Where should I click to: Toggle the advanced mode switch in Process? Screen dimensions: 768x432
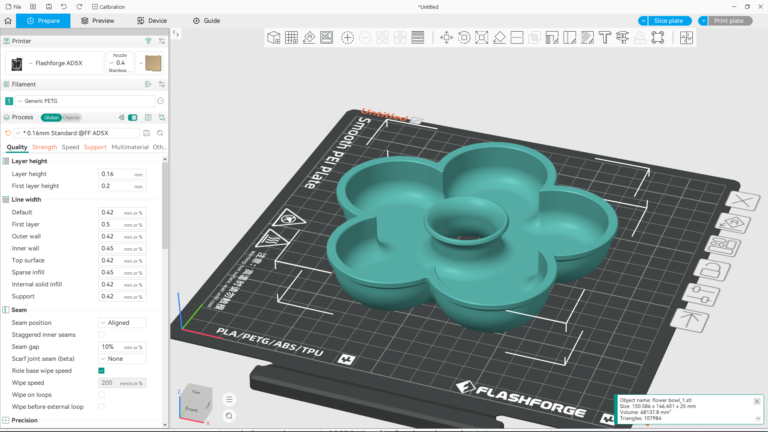point(133,118)
